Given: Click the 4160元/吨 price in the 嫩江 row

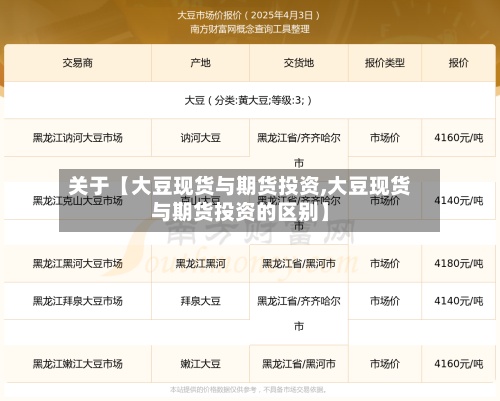Looking at the screenshot, I should point(458,364).
